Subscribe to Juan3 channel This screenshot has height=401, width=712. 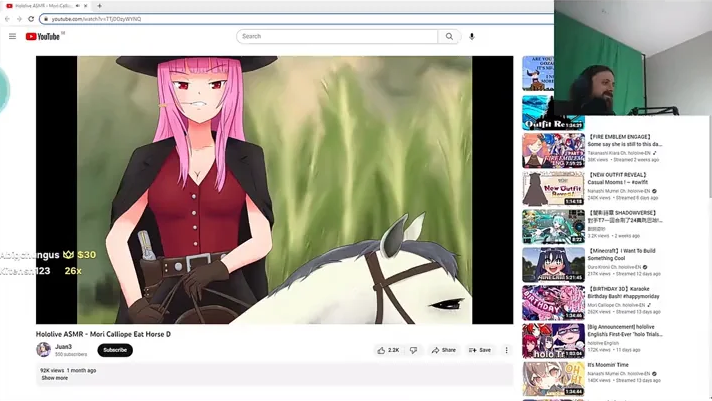(x=115, y=350)
